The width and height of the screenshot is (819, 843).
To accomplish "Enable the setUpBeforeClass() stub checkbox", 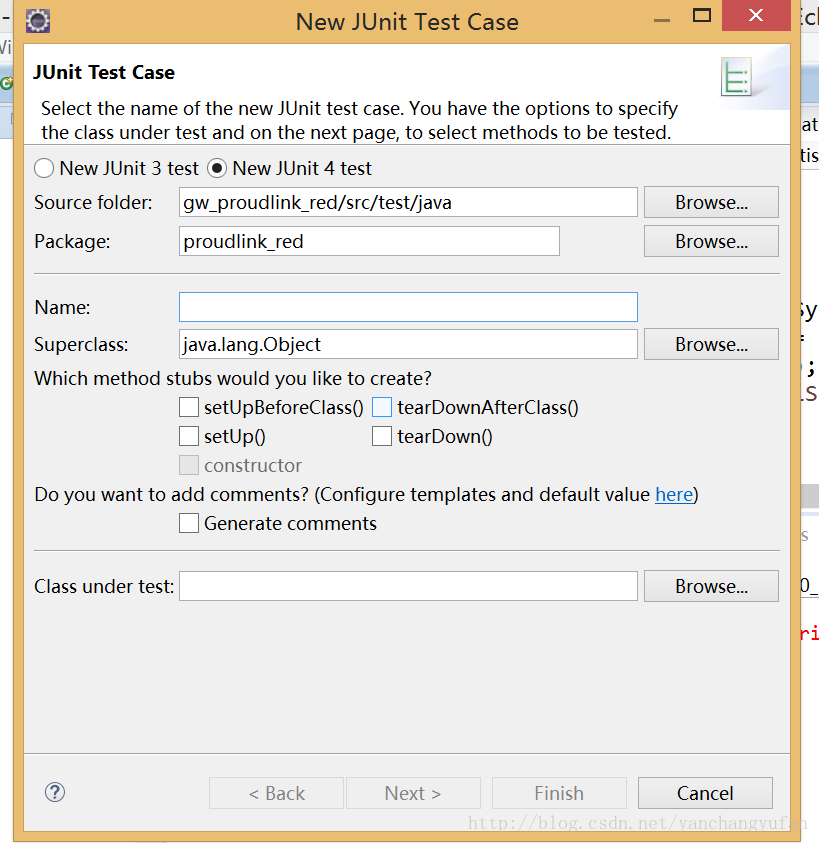I will click(189, 407).
